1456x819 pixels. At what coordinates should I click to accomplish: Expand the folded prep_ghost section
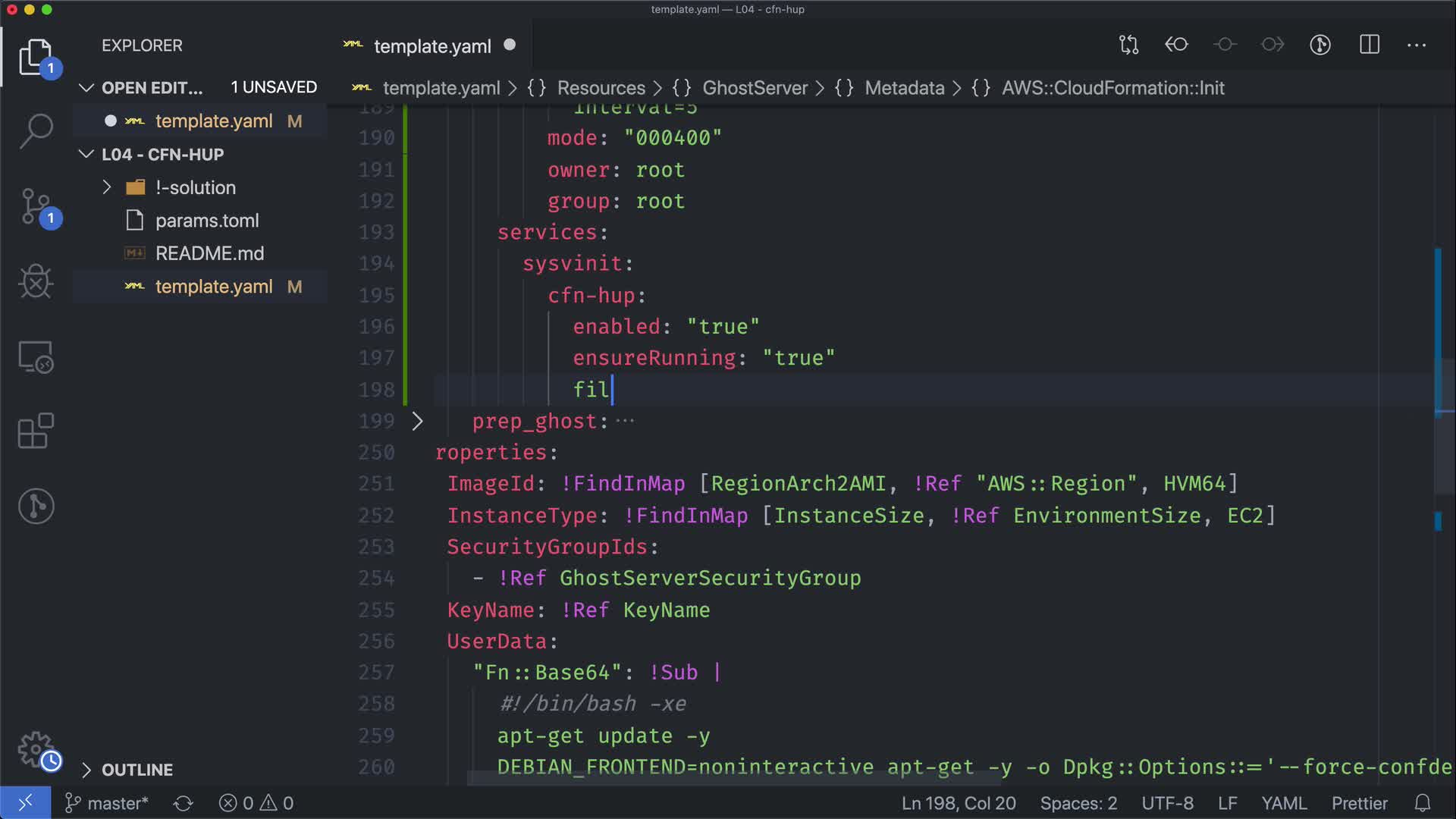pyautogui.click(x=417, y=421)
